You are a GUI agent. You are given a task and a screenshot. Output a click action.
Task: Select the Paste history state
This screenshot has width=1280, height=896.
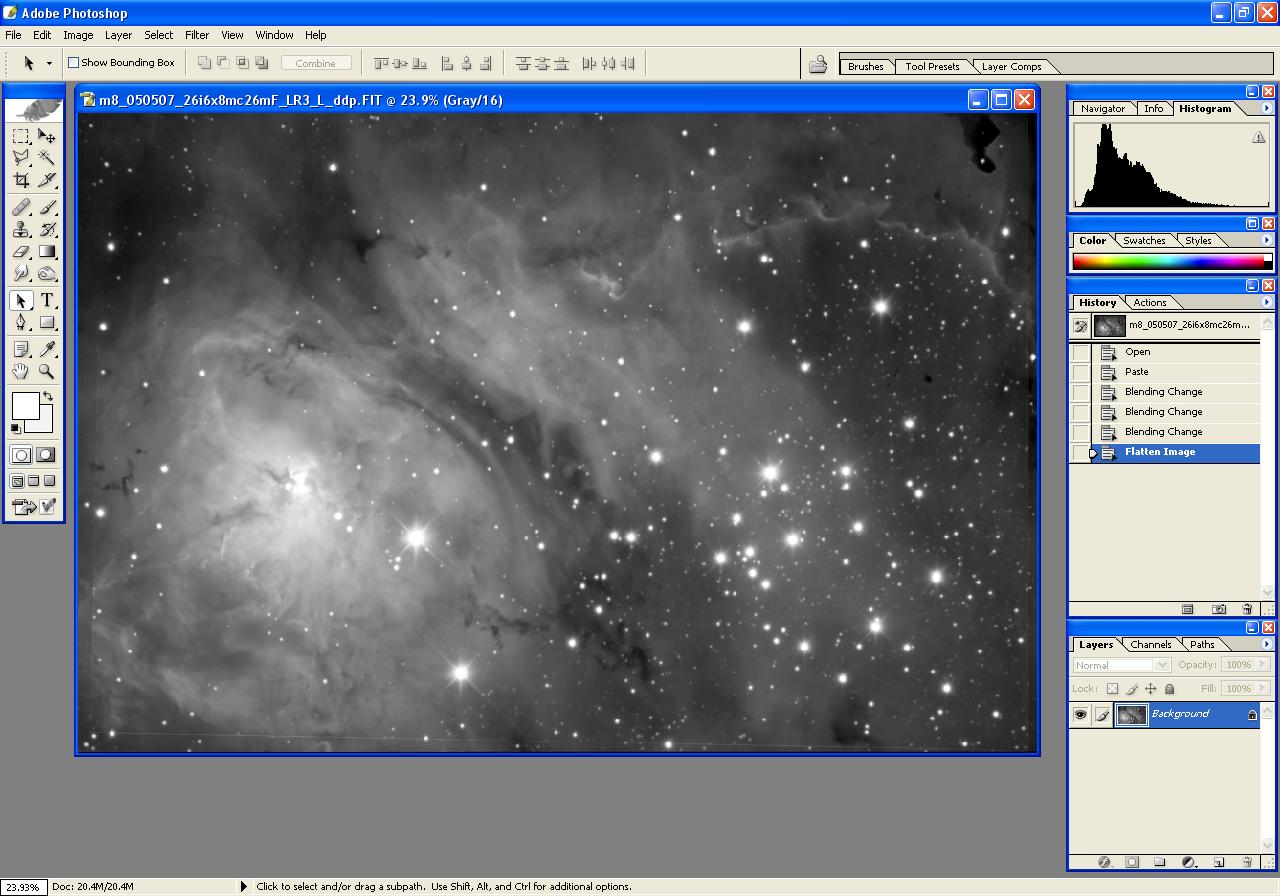click(x=1137, y=372)
